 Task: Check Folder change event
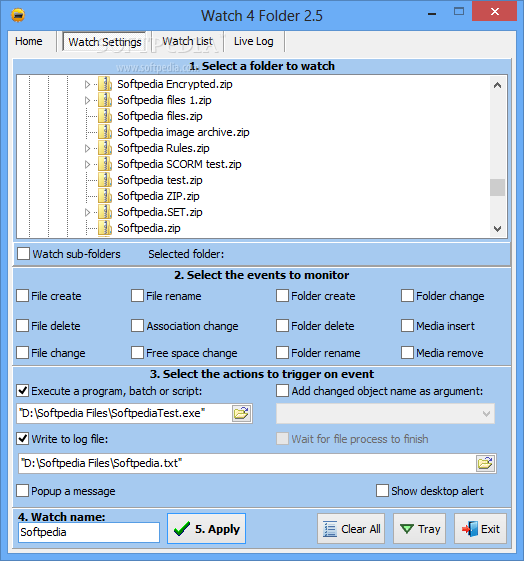[407, 296]
